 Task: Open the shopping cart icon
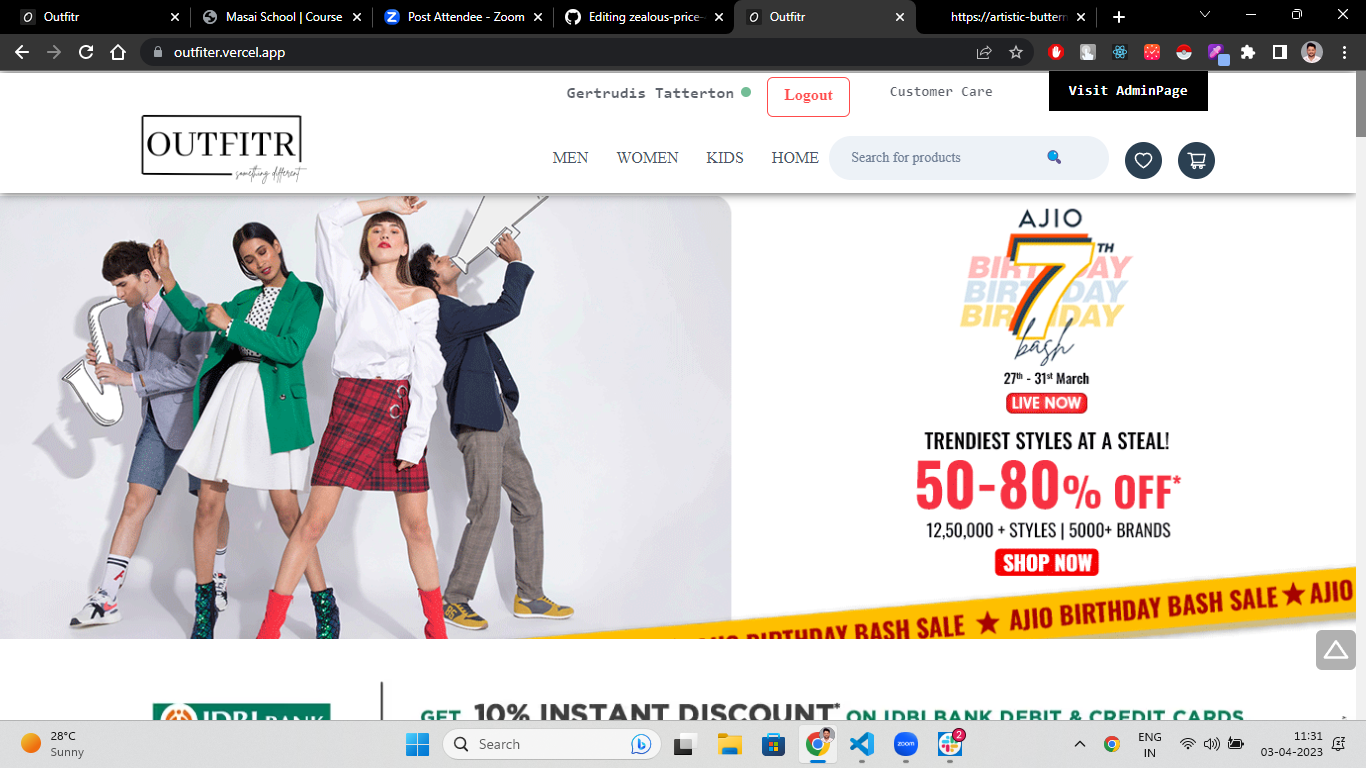coord(1196,160)
